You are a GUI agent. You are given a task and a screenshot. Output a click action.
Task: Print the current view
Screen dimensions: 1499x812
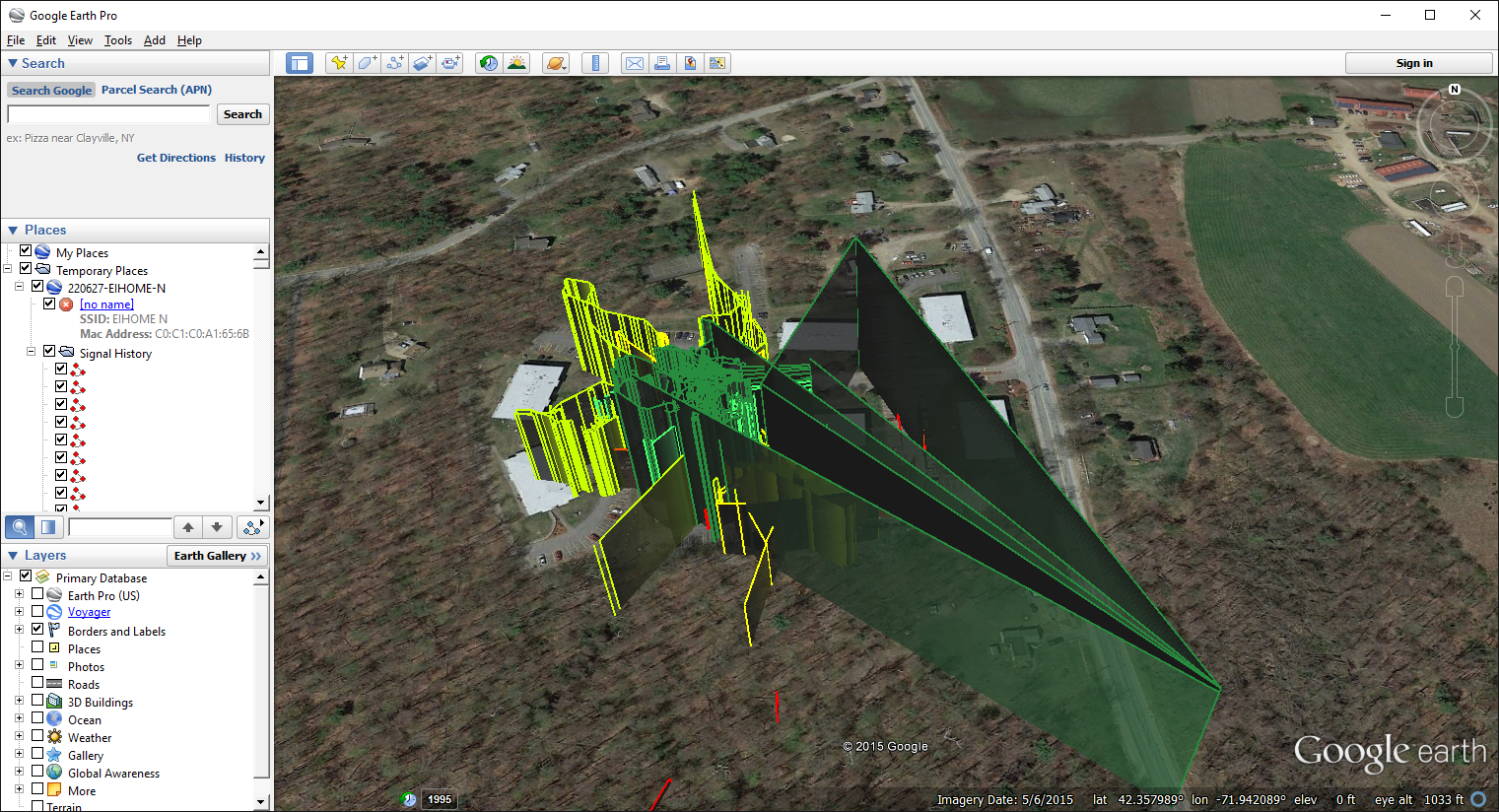[662, 63]
